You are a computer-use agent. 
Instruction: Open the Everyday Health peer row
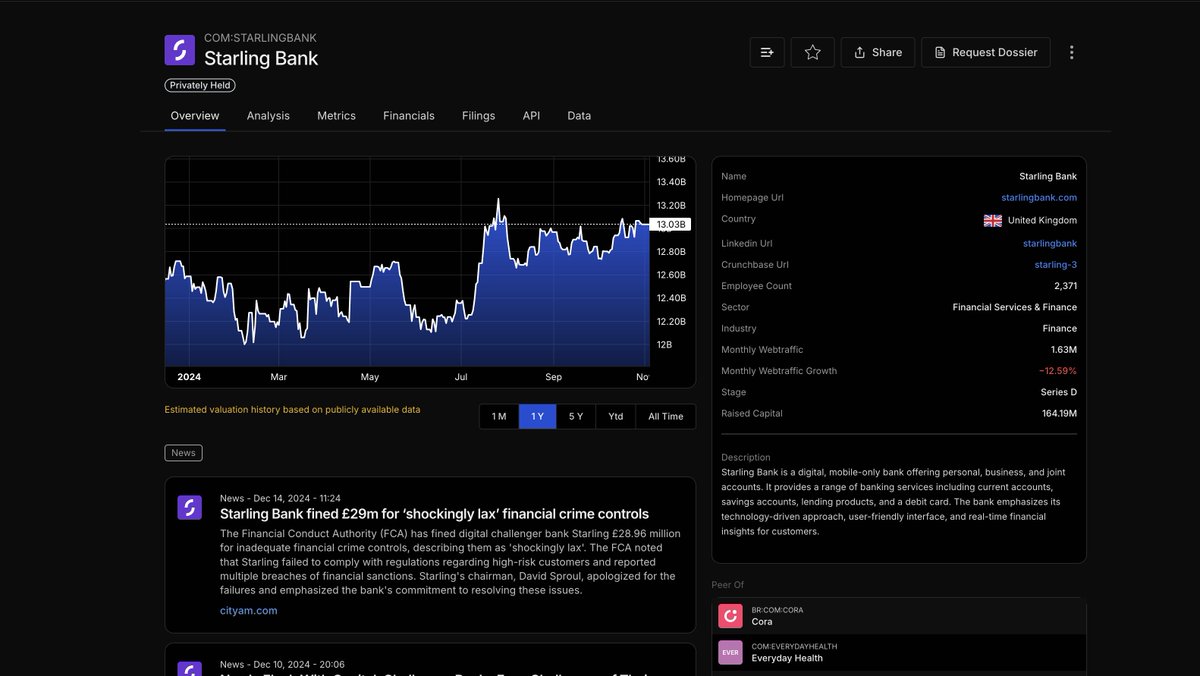(x=899, y=653)
